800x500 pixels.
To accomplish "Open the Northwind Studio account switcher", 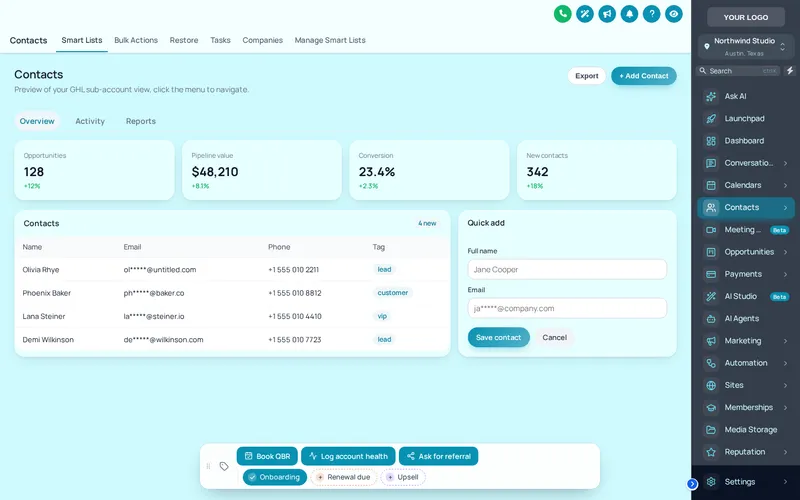I will click(746, 47).
